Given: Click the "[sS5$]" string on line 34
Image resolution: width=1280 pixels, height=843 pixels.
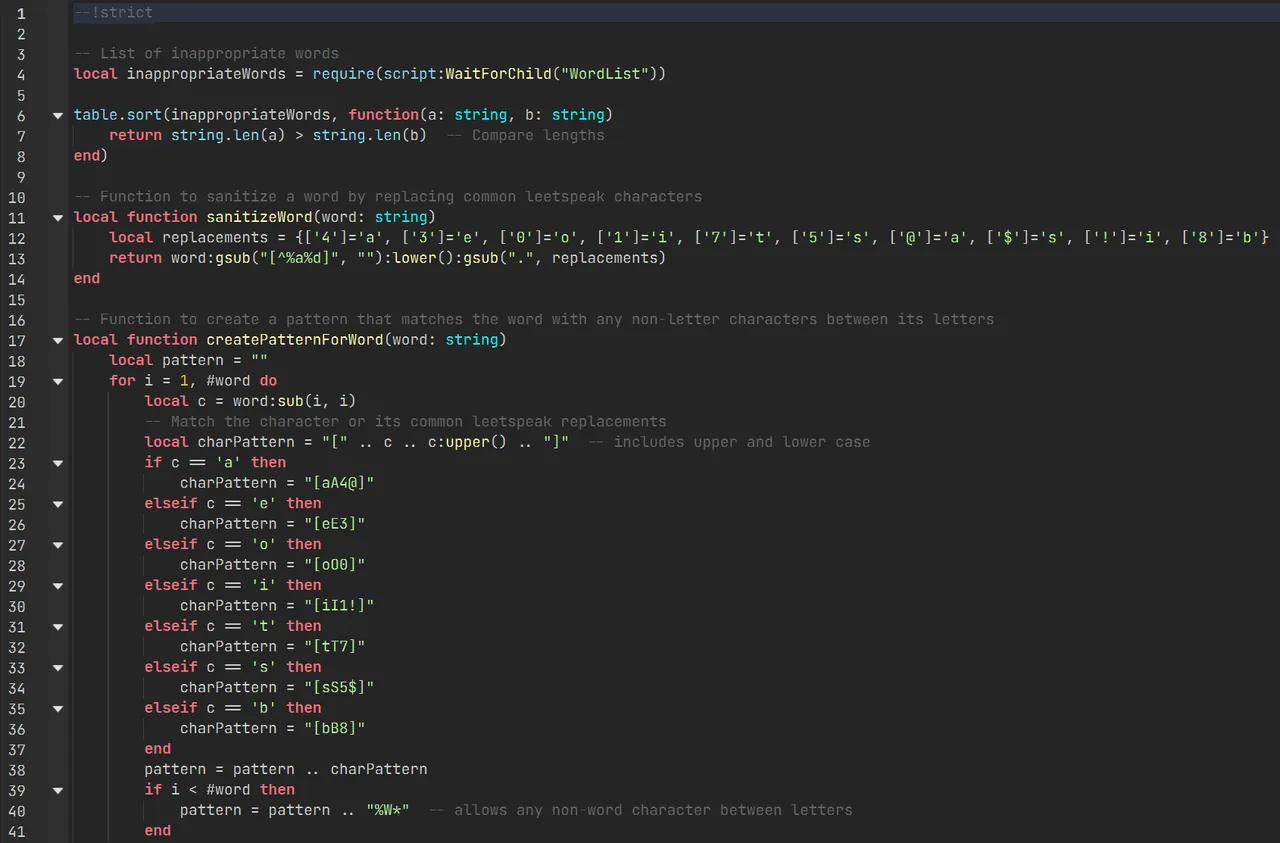Looking at the screenshot, I should 338,687.
